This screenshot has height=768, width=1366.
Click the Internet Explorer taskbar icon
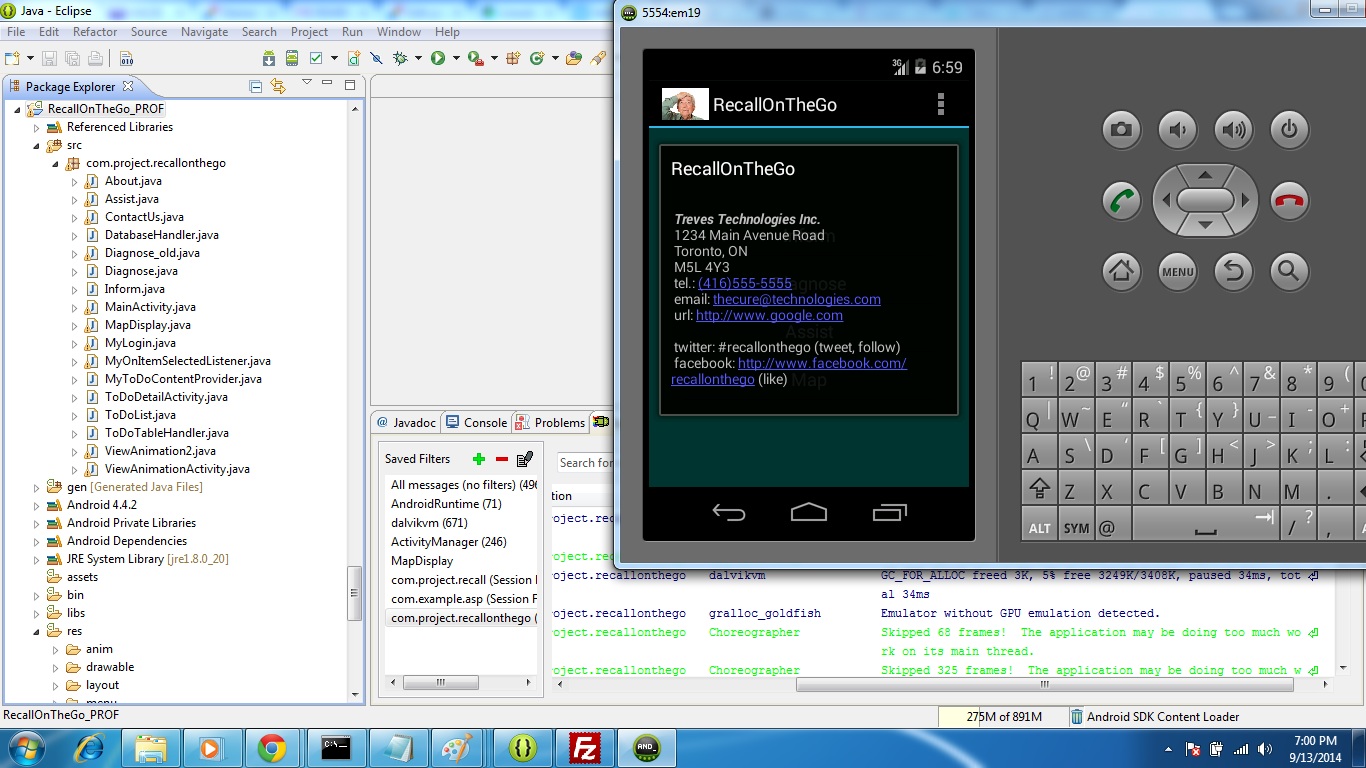point(89,748)
